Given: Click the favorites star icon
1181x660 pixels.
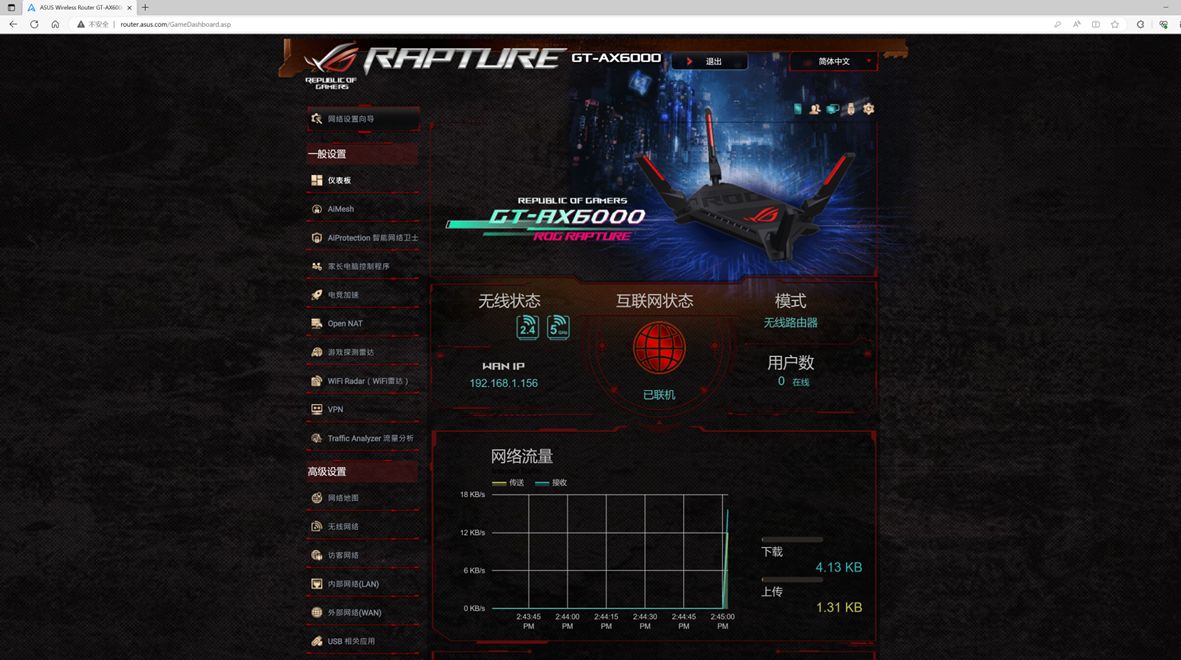Looking at the screenshot, I should click(x=1115, y=24).
